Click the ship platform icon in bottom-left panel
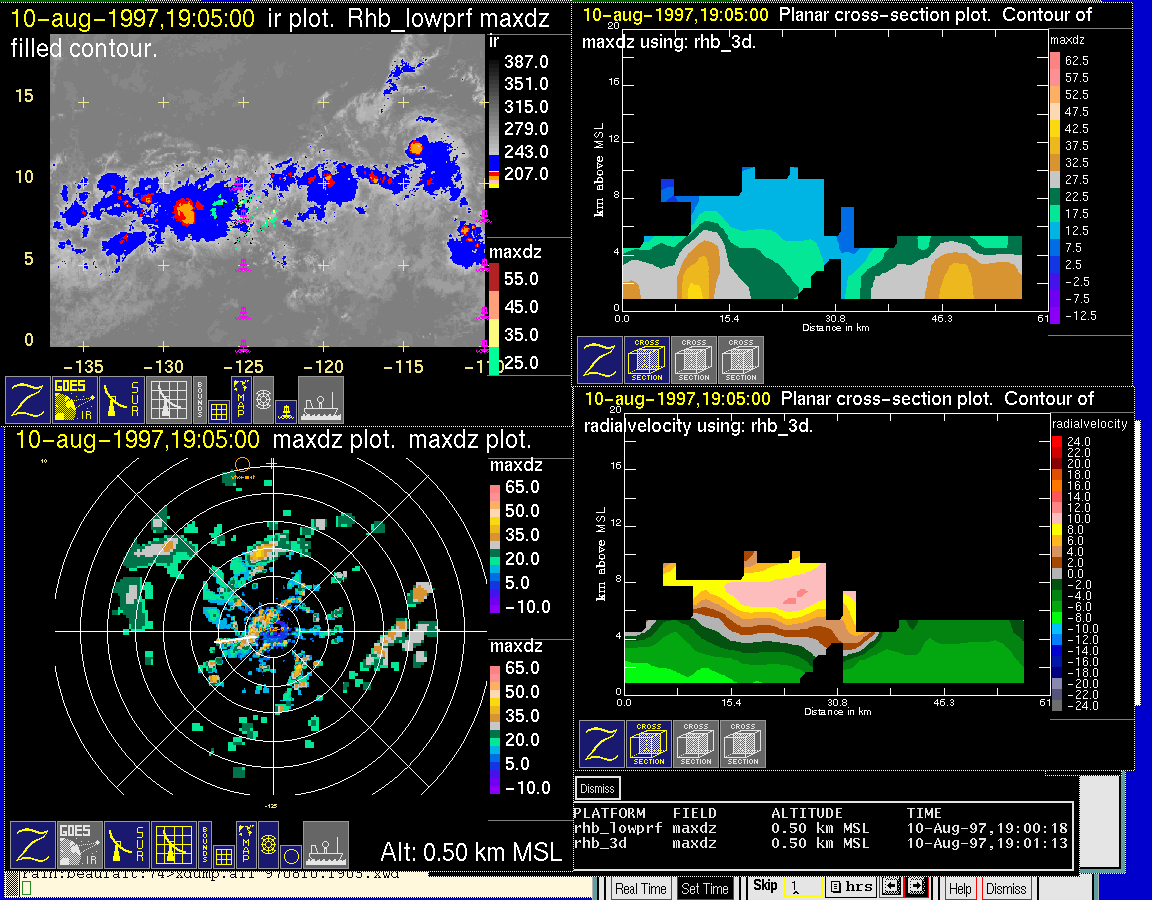This screenshot has width=1152, height=900. (x=325, y=845)
